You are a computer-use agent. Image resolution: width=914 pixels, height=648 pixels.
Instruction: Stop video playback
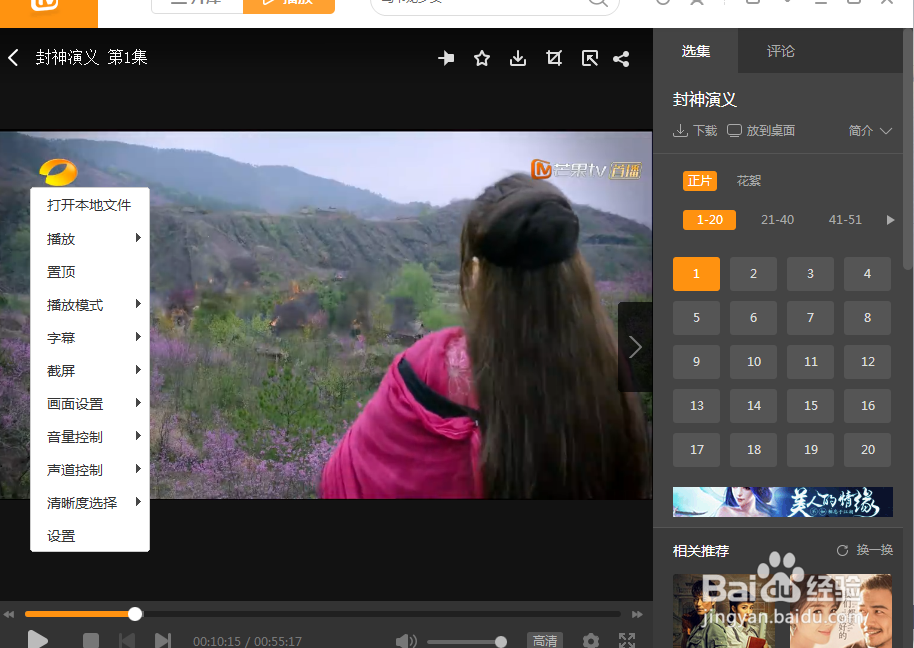91,641
